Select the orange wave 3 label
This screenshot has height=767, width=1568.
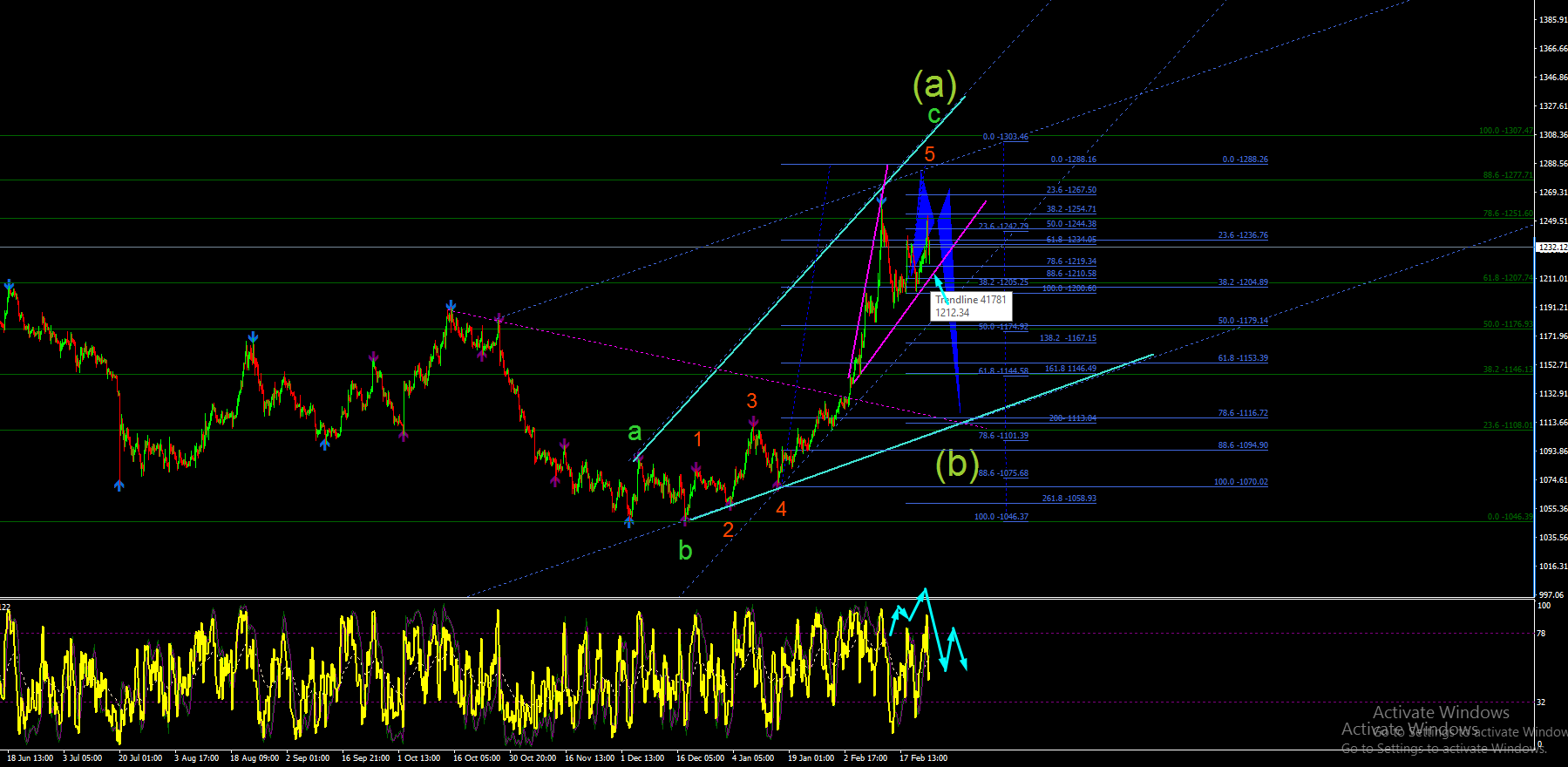751,401
